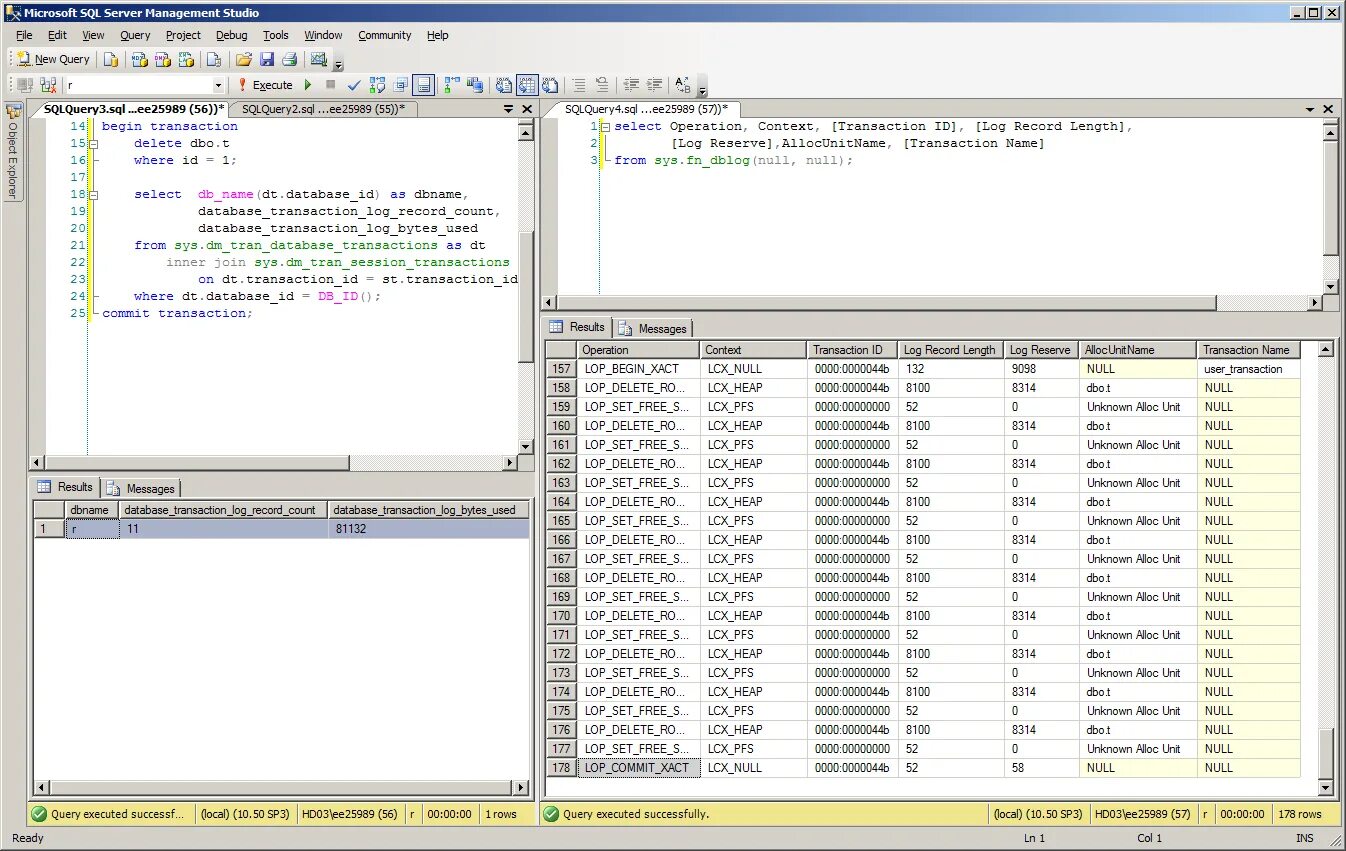Click the Execute button
This screenshot has width=1346, height=851.
click(x=264, y=85)
